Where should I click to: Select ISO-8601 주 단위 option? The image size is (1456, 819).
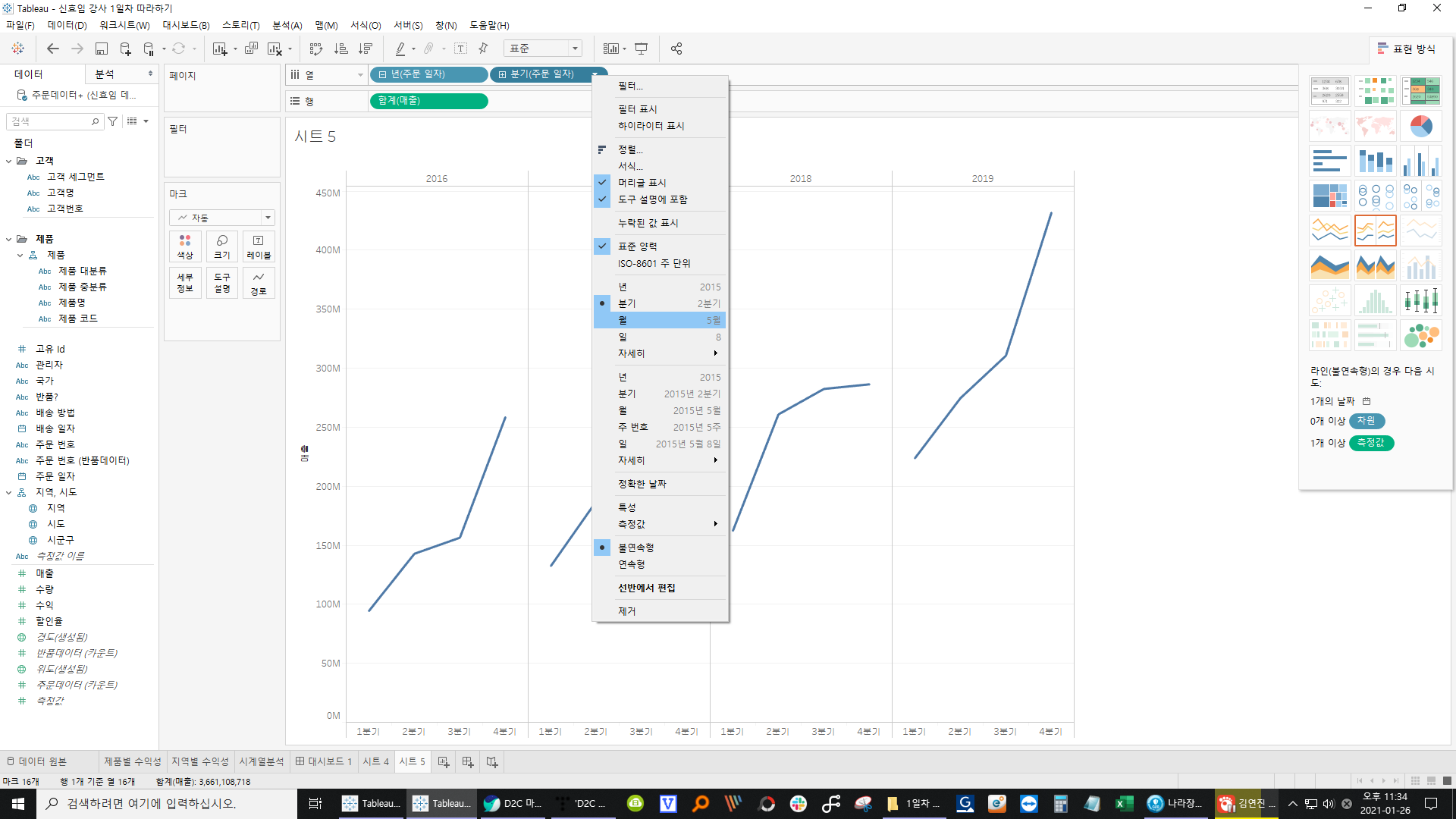point(660,263)
